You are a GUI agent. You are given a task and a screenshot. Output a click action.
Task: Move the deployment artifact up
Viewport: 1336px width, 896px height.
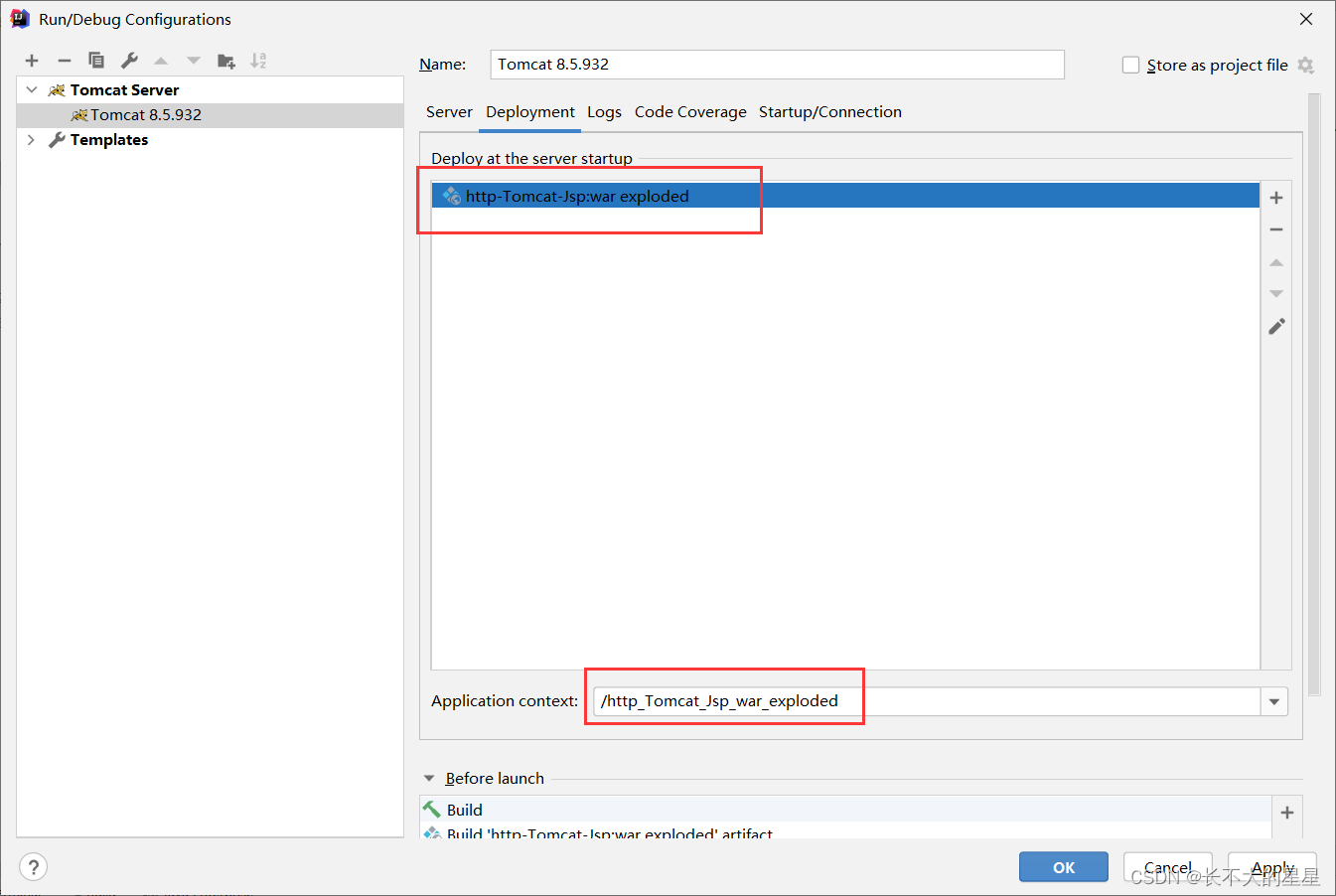[1276, 262]
